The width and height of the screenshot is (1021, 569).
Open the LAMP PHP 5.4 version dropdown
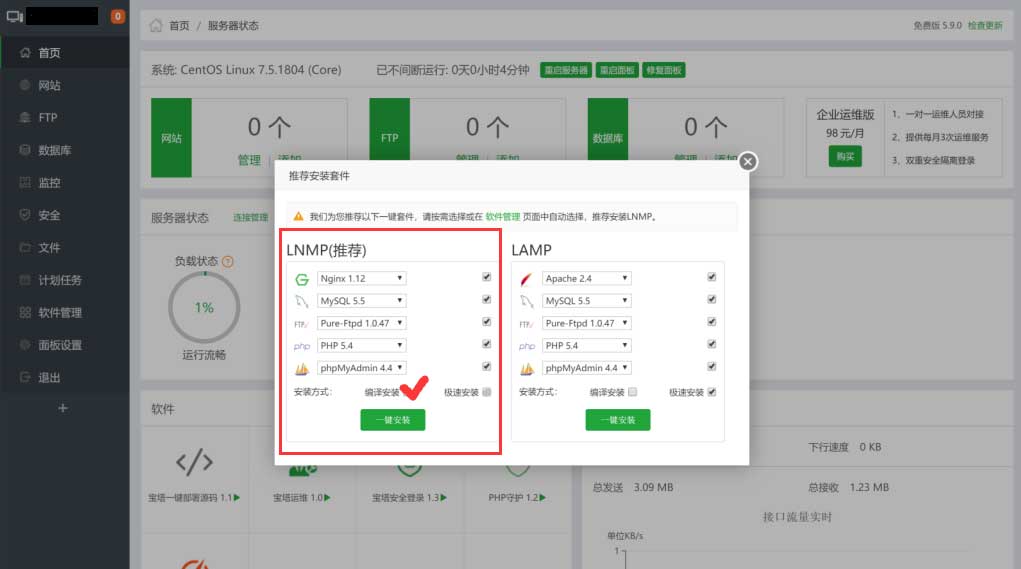(x=587, y=345)
